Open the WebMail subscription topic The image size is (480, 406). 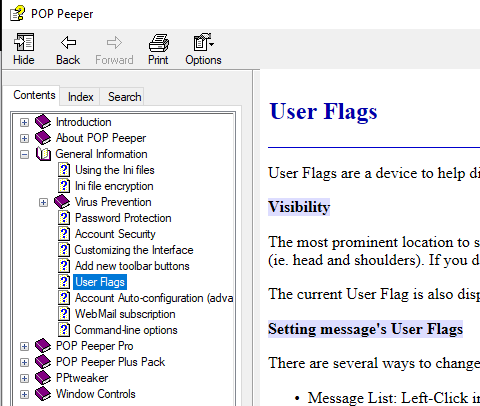coord(125,314)
